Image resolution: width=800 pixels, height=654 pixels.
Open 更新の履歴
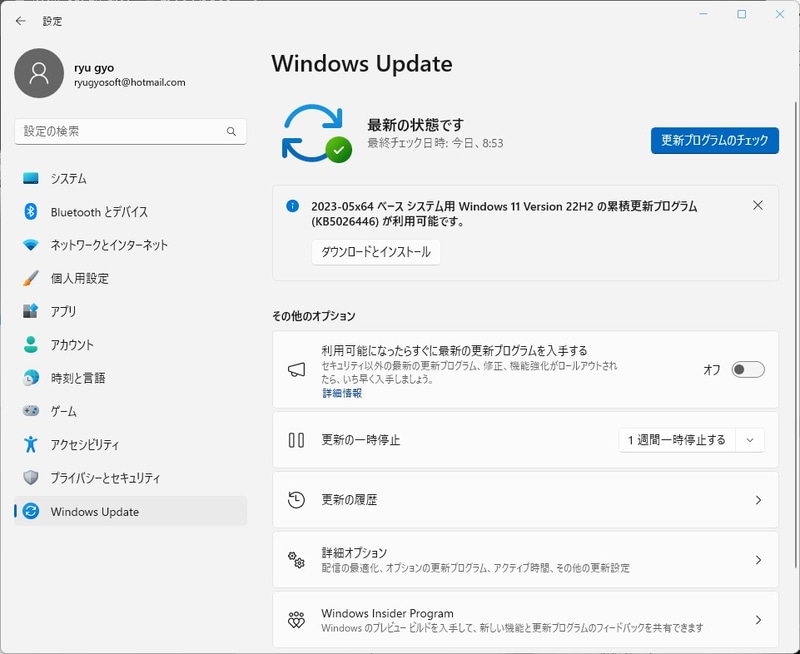(x=526, y=500)
